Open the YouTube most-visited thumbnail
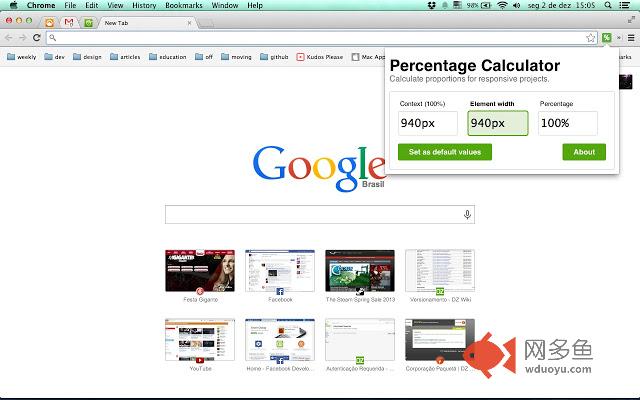Screen dimensions: 640x400 (x=200, y=340)
